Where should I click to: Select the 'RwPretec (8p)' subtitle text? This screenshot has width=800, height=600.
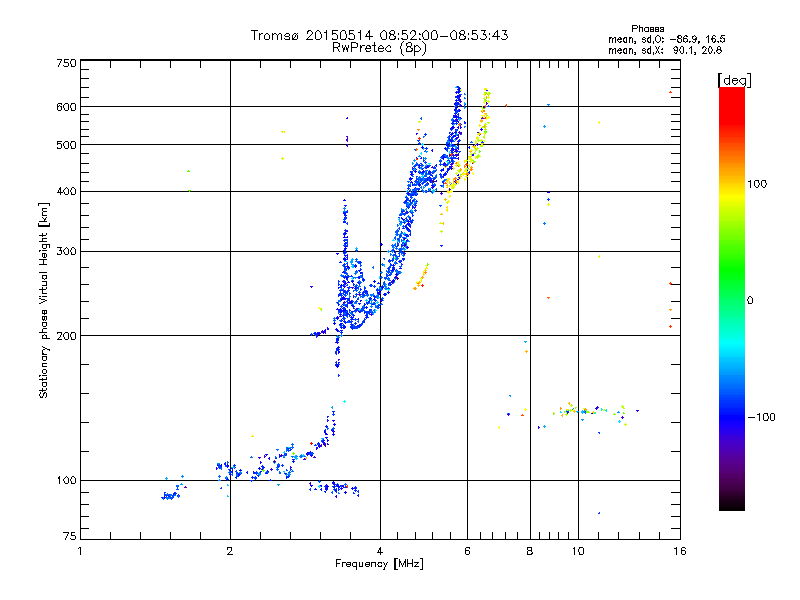379,48
